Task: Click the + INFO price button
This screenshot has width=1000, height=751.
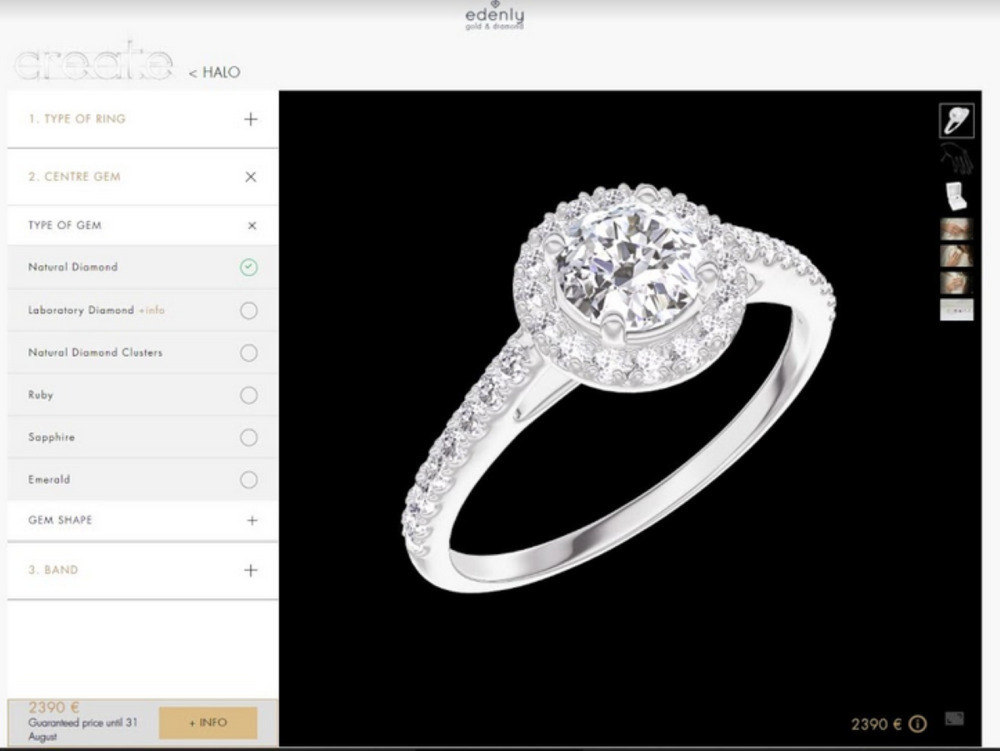Action: [x=208, y=722]
